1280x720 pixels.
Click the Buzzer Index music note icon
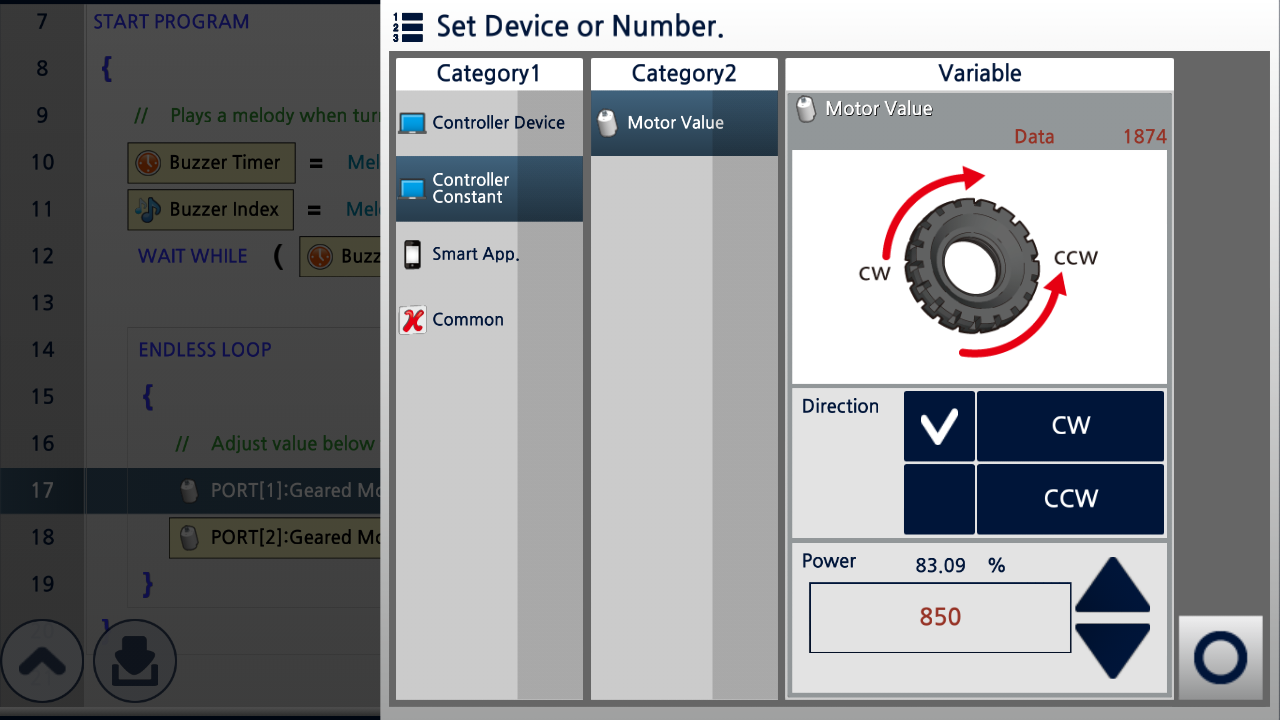coord(148,209)
